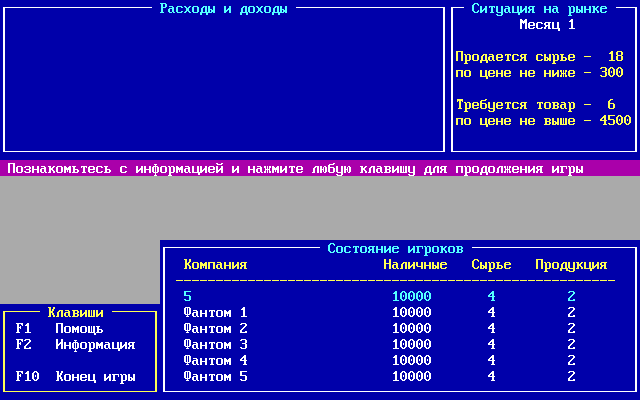Screen dimensions: 640x400
Task: Click the Продукция value for company 5
Action: [571, 296]
